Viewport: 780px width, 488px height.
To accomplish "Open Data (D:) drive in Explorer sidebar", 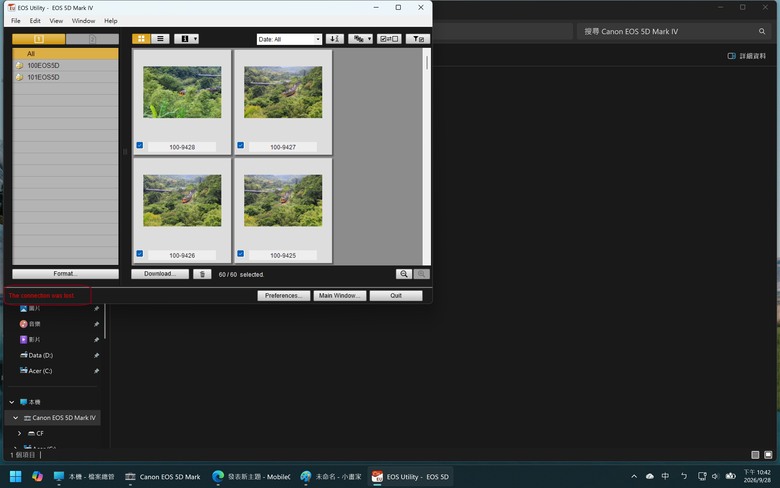I will [x=36, y=355].
